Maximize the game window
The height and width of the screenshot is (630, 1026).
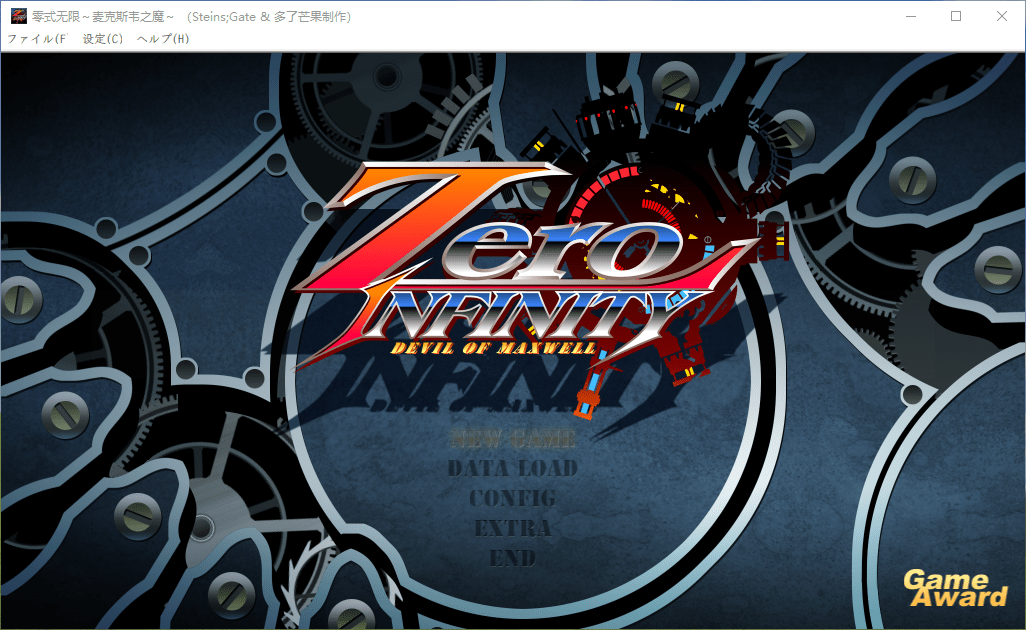pyautogui.click(x=956, y=16)
